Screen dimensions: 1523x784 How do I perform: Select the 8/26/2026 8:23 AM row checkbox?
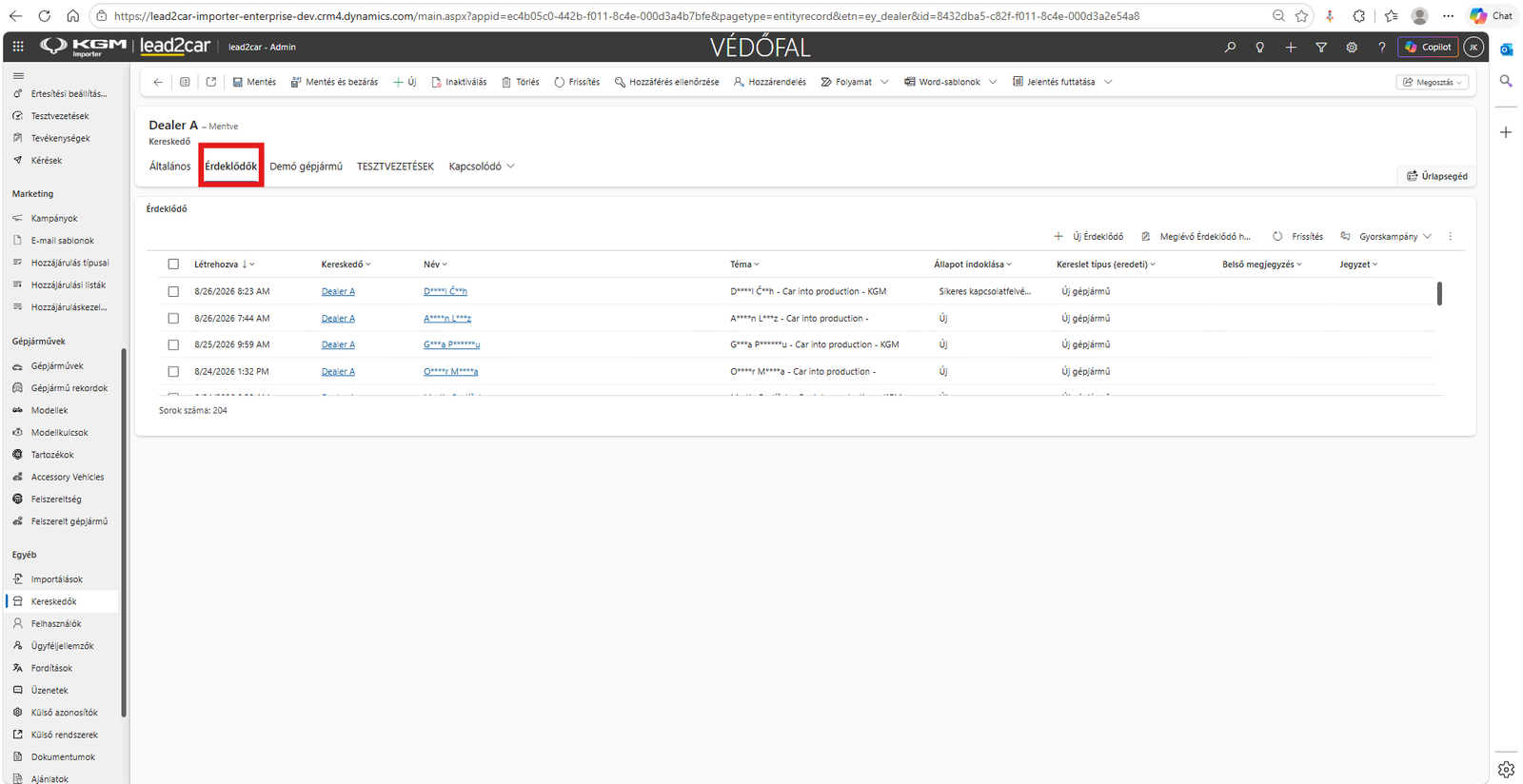pyautogui.click(x=173, y=291)
